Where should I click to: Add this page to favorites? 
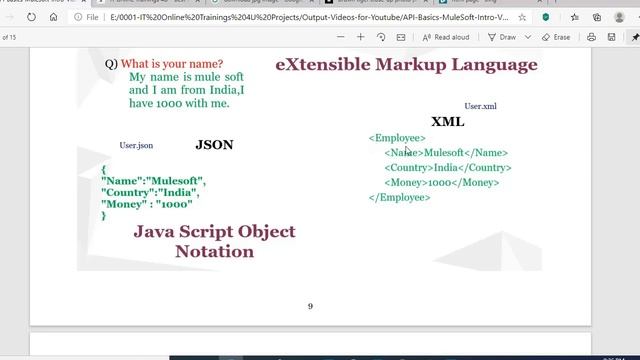pos(522,18)
